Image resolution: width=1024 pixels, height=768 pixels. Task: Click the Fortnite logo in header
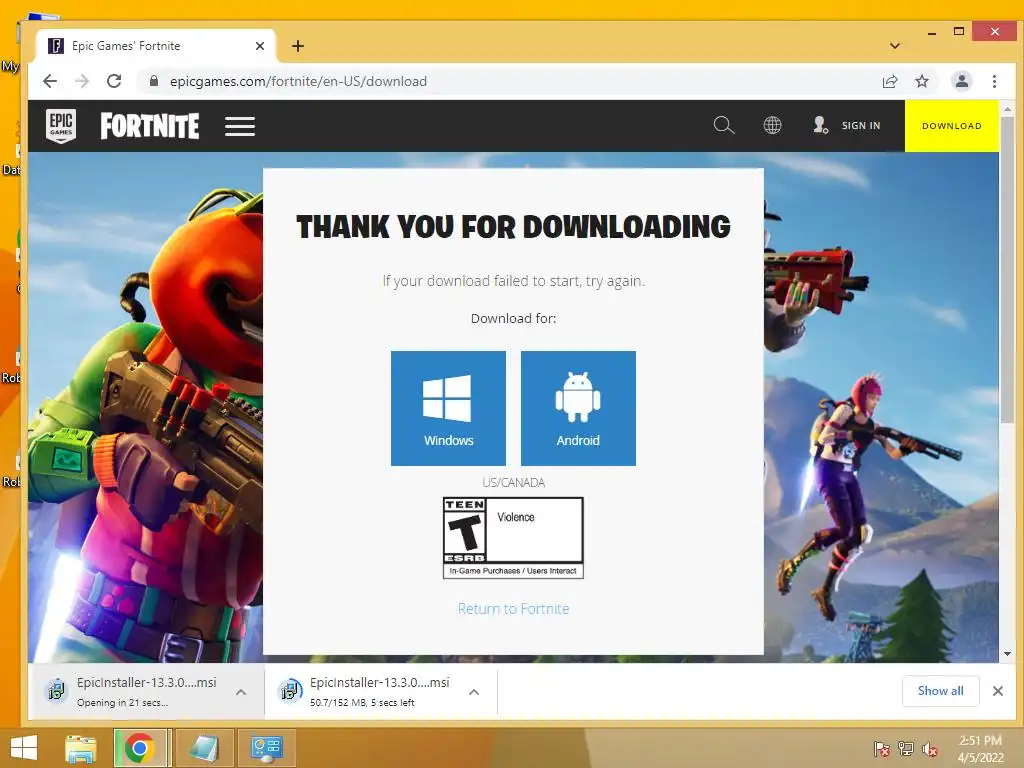click(150, 126)
